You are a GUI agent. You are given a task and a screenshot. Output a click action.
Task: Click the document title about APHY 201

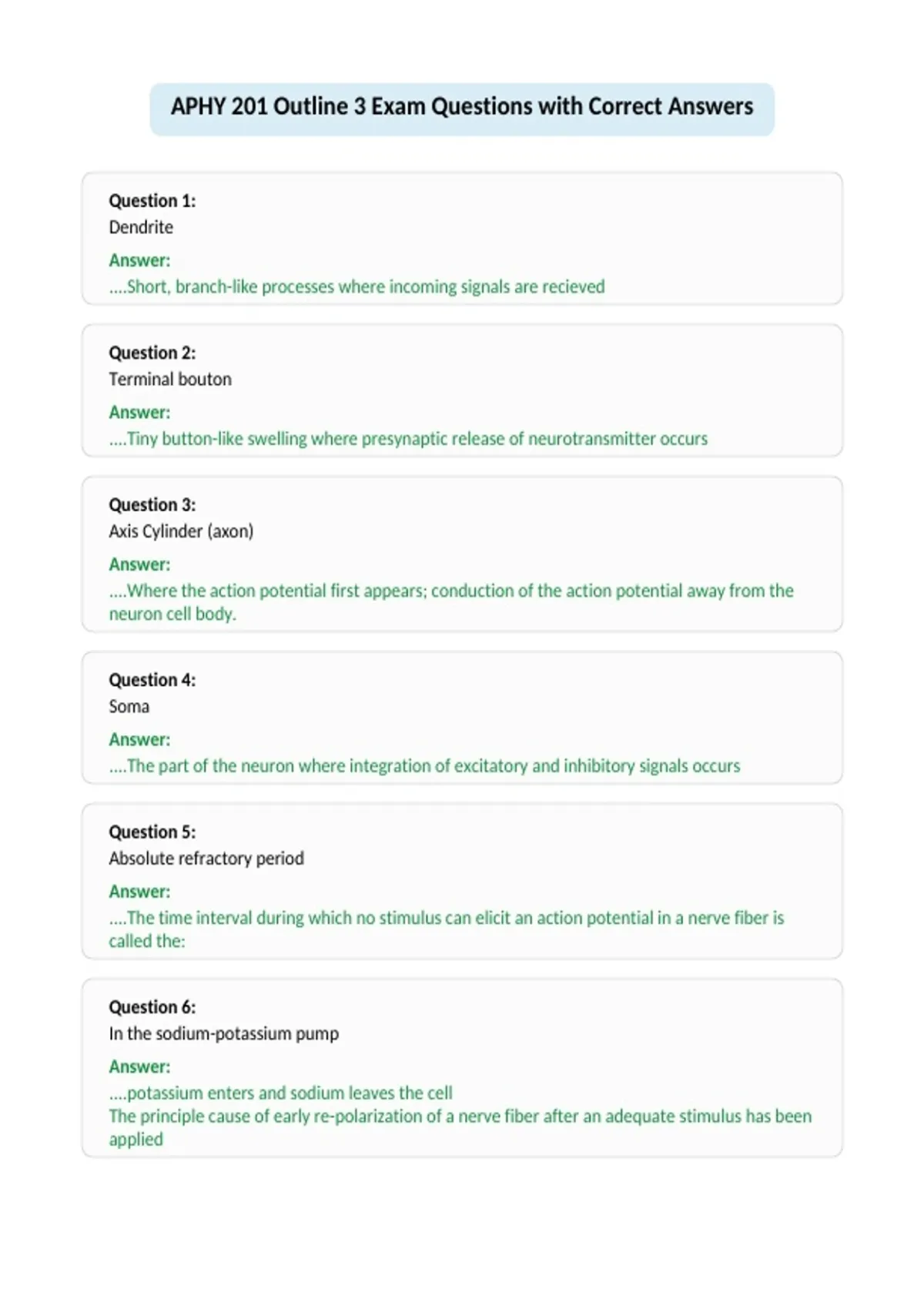[462, 106]
